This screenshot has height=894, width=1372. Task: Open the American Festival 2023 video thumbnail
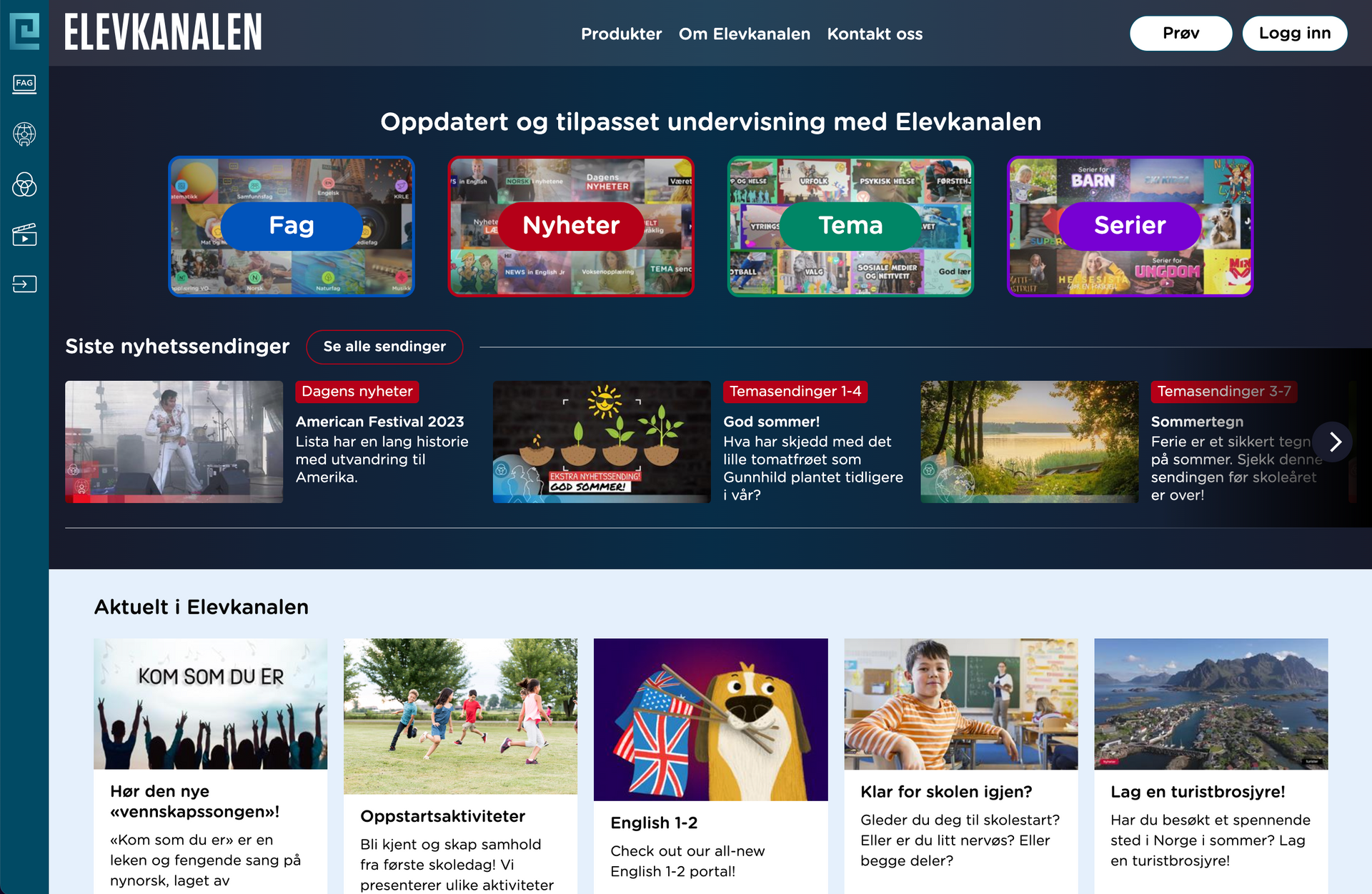point(174,442)
